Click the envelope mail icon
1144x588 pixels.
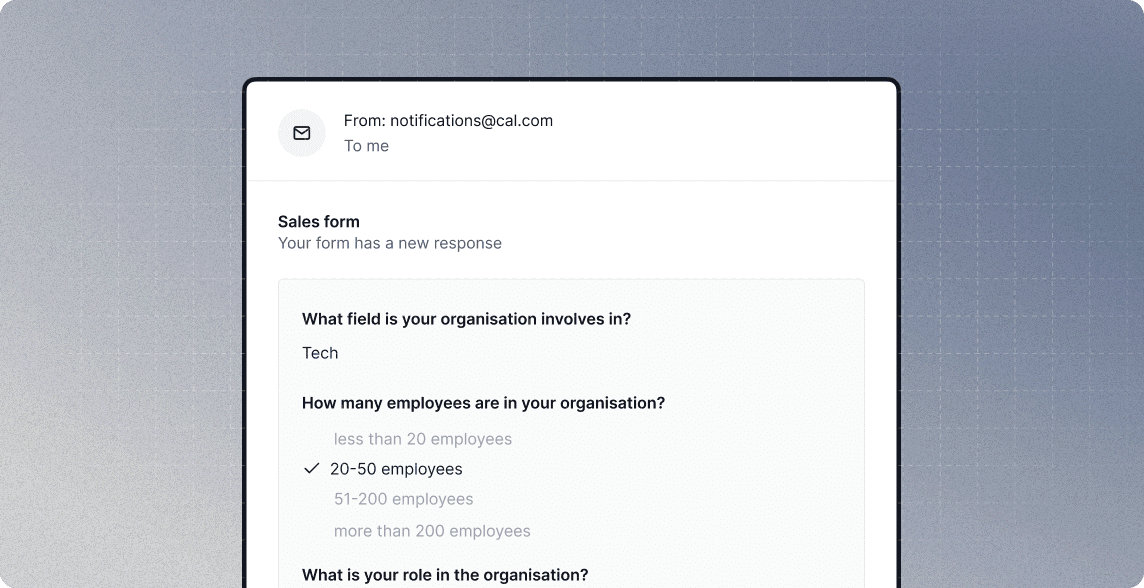click(x=301, y=133)
